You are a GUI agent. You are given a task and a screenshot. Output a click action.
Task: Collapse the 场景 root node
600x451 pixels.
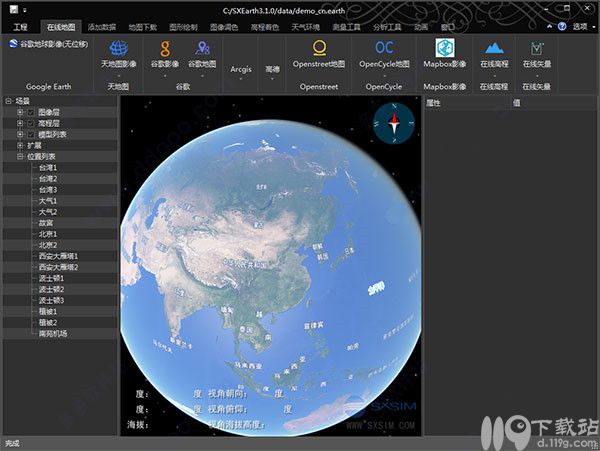(8, 101)
